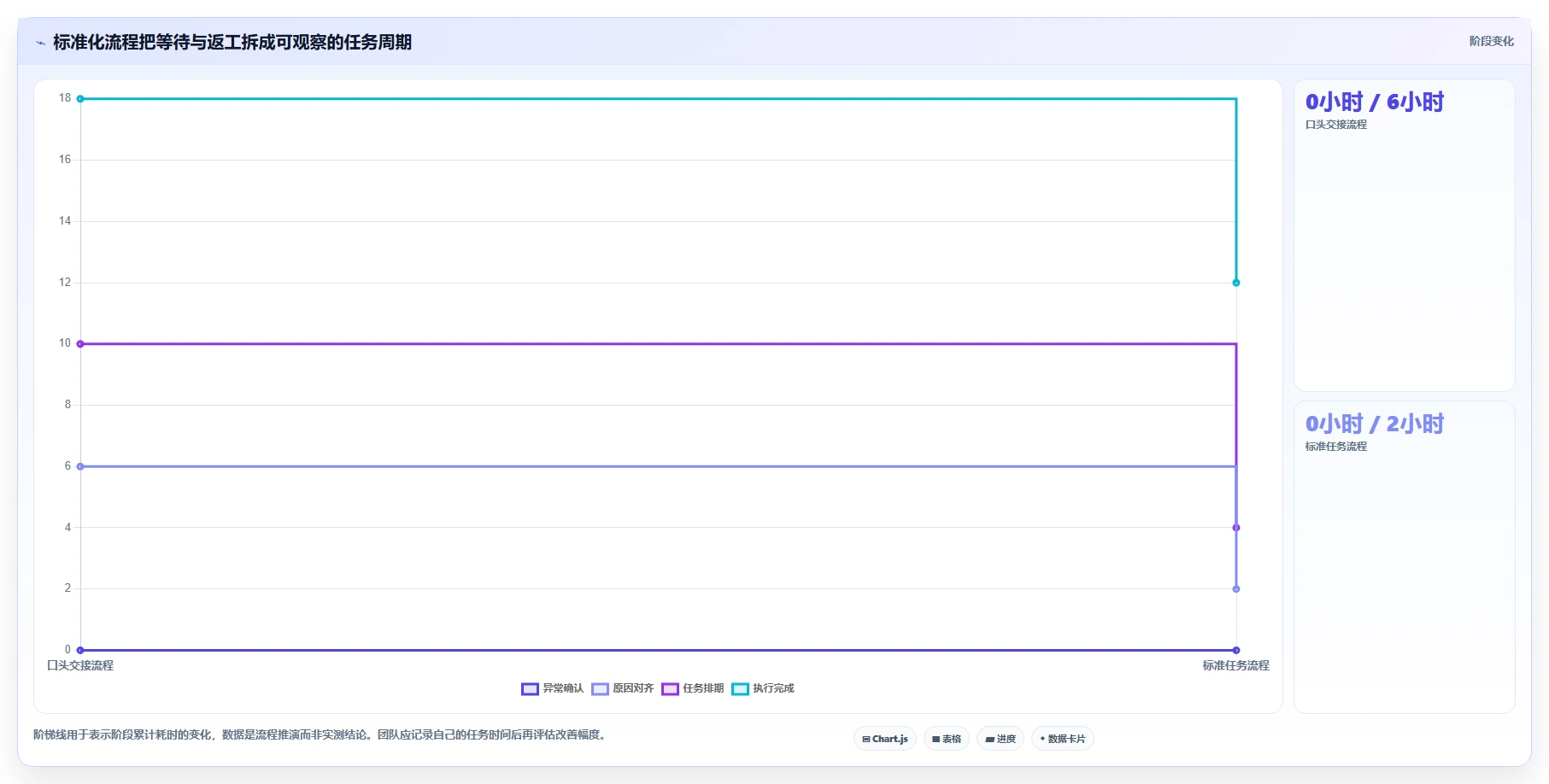Screen dimensions: 1549x784
Task: Click the title 标准化流程把等待与返工拆成可观察的任务周期
Action: click(x=232, y=42)
